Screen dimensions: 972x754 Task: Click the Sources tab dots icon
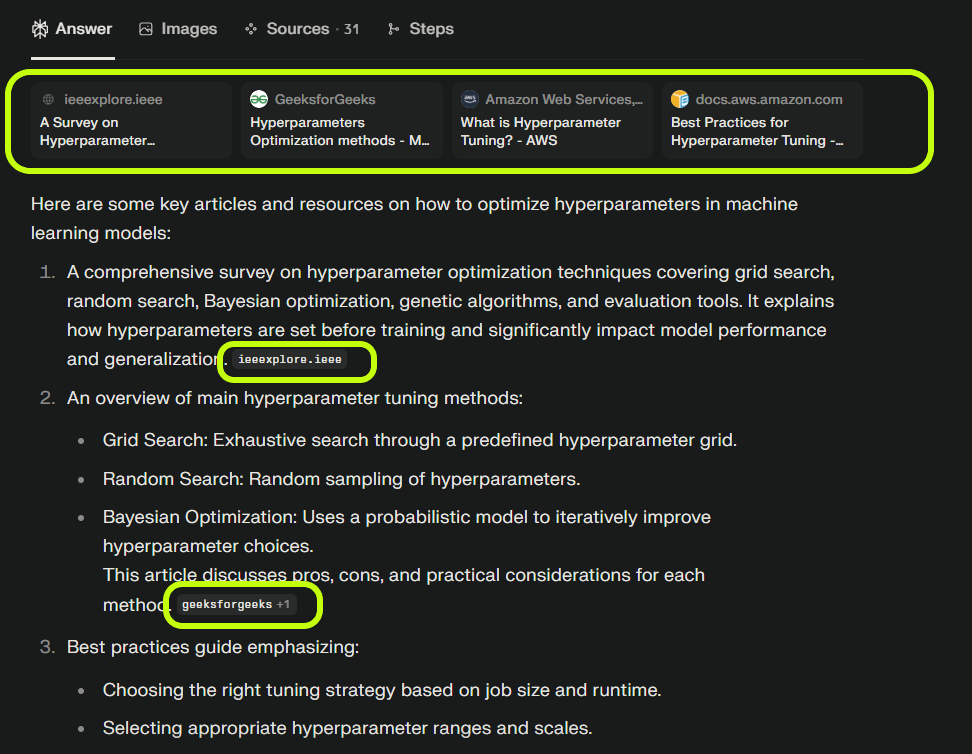click(x=250, y=29)
